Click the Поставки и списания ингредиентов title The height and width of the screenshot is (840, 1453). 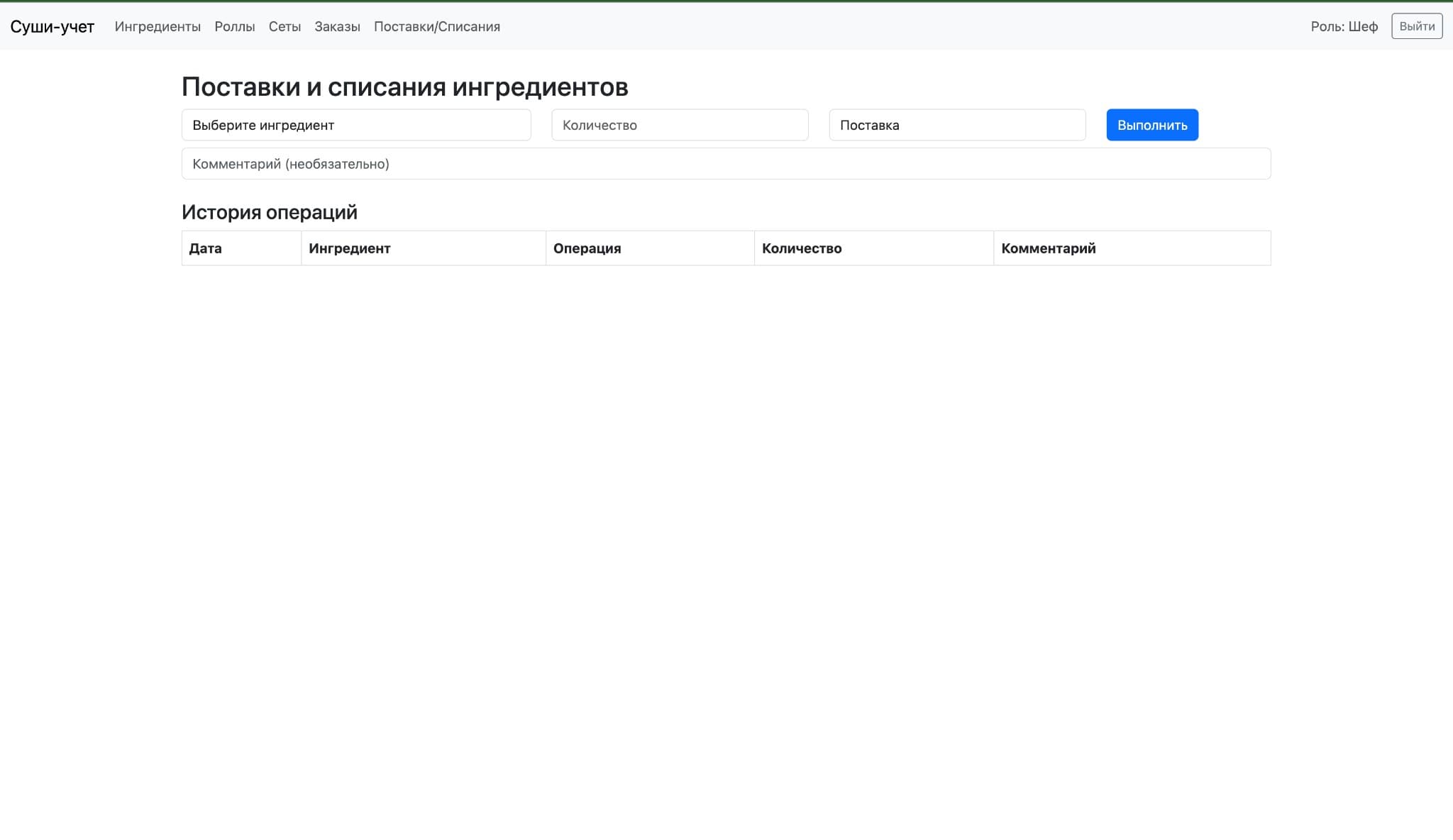[x=404, y=87]
